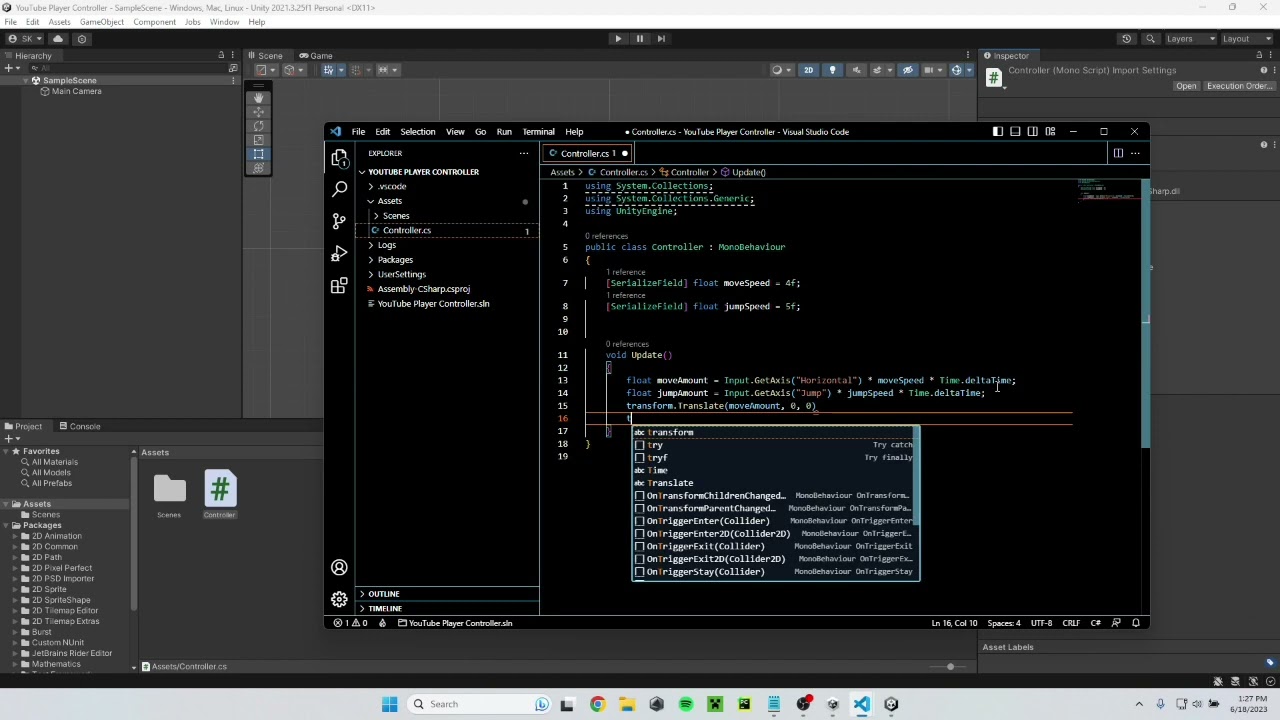Image resolution: width=1280 pixels, height=720 pixels.
Task: Open the Unity Component menu
Action: pyautogui.click(x=154, y=22)
